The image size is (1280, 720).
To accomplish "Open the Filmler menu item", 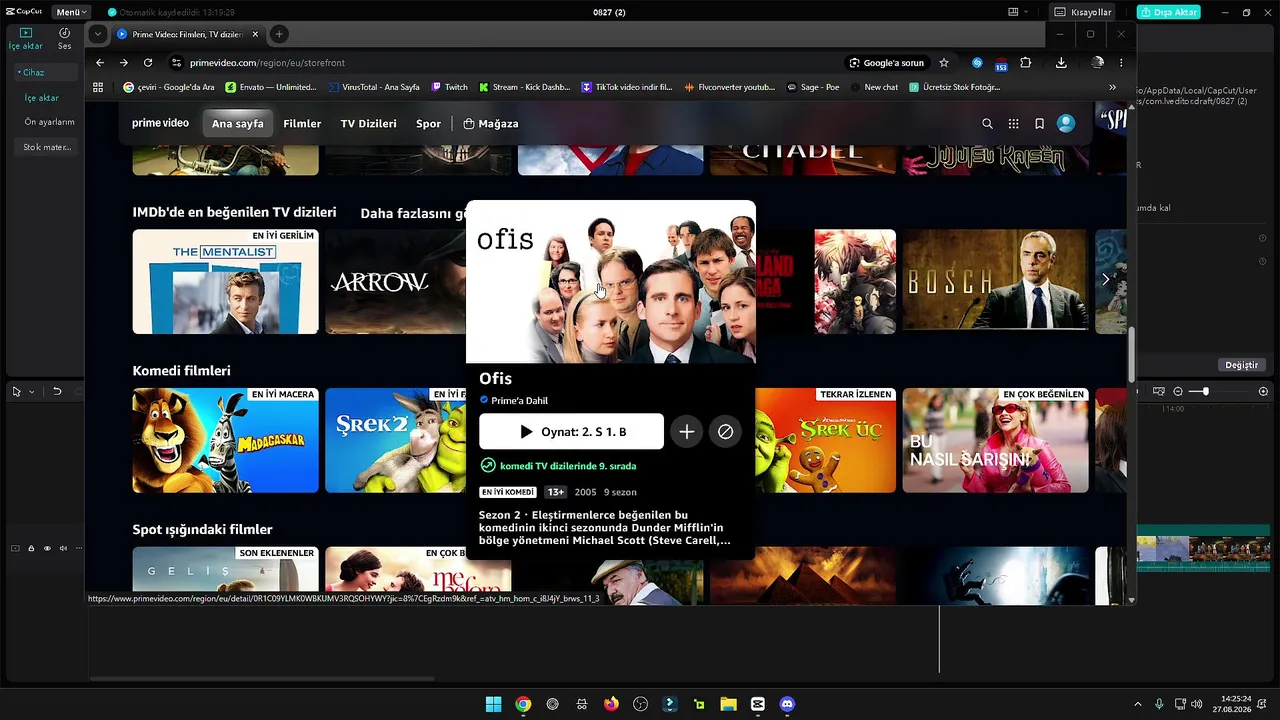I will point(302,124).
